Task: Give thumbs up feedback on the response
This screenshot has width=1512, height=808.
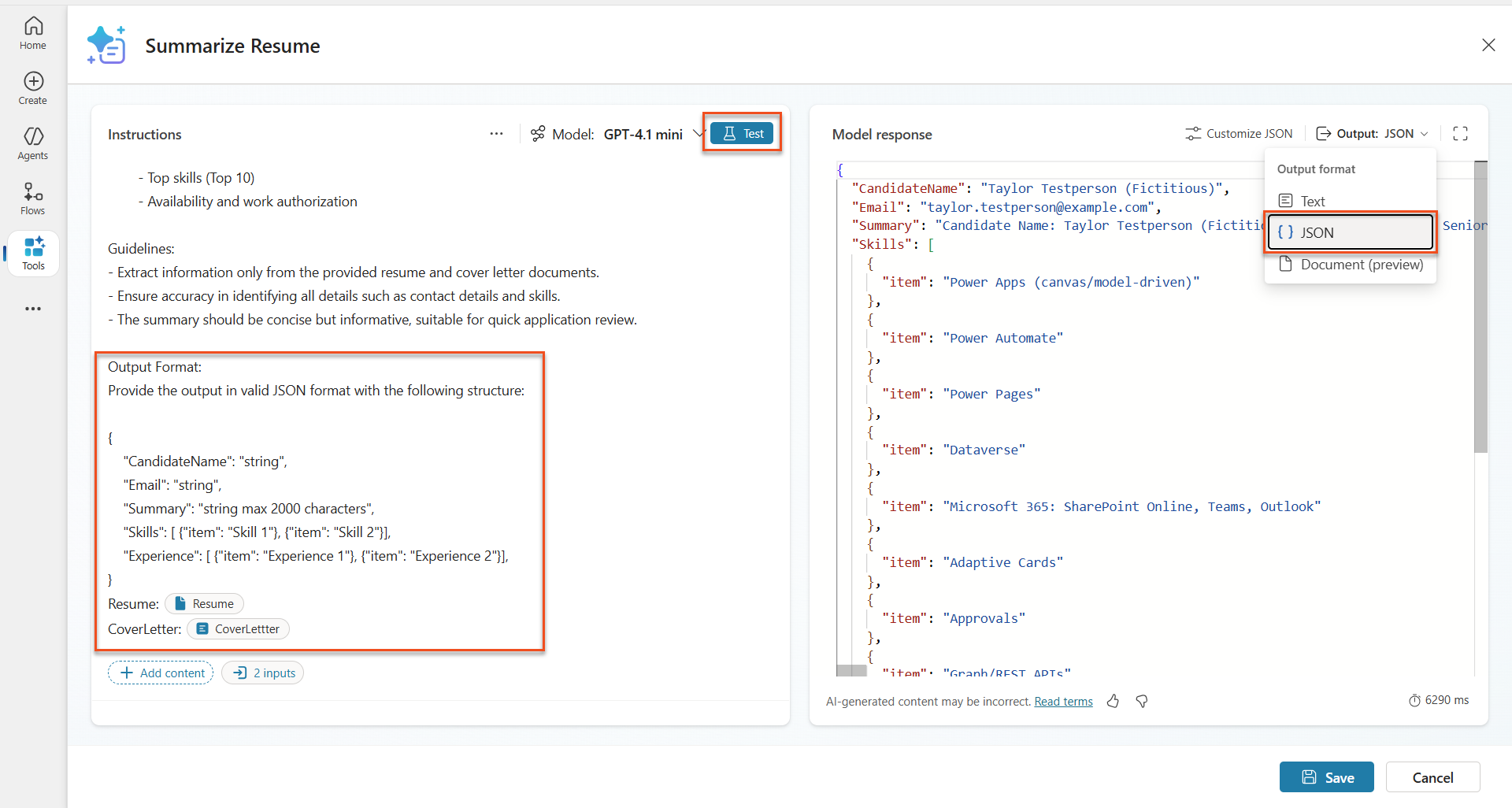Action: 1113,701
